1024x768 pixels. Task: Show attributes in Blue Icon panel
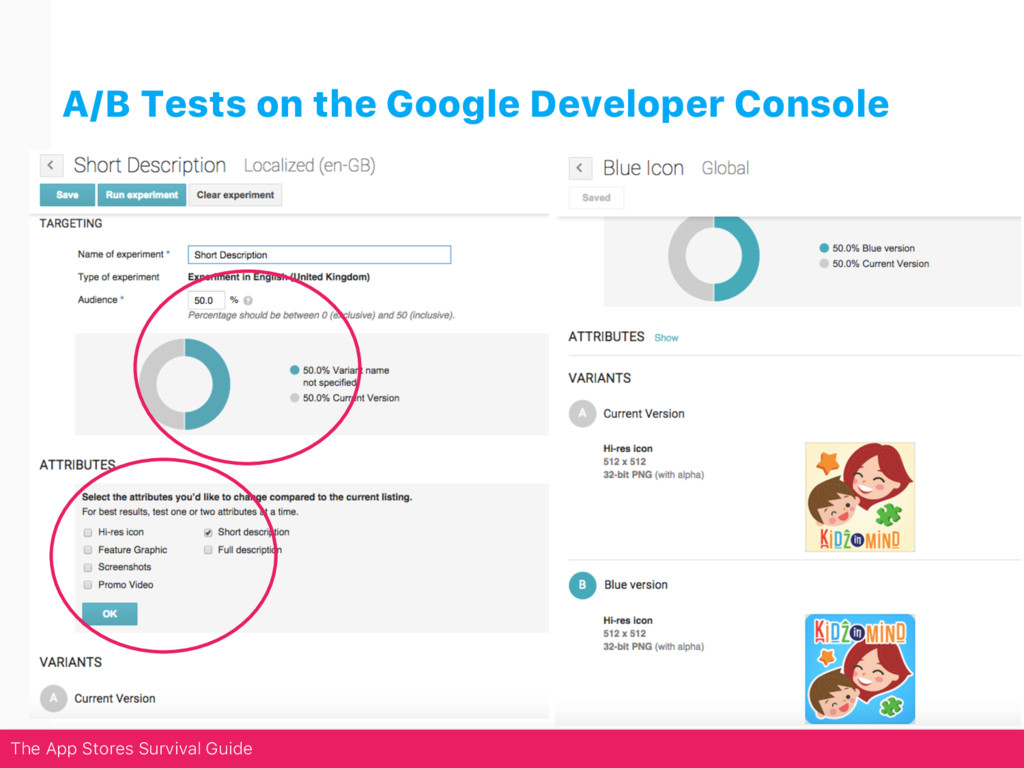coord(666,338)
